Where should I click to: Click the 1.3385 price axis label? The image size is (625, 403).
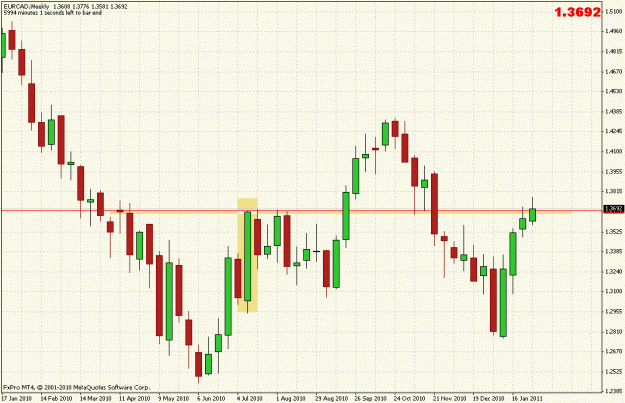pos(614,252)
